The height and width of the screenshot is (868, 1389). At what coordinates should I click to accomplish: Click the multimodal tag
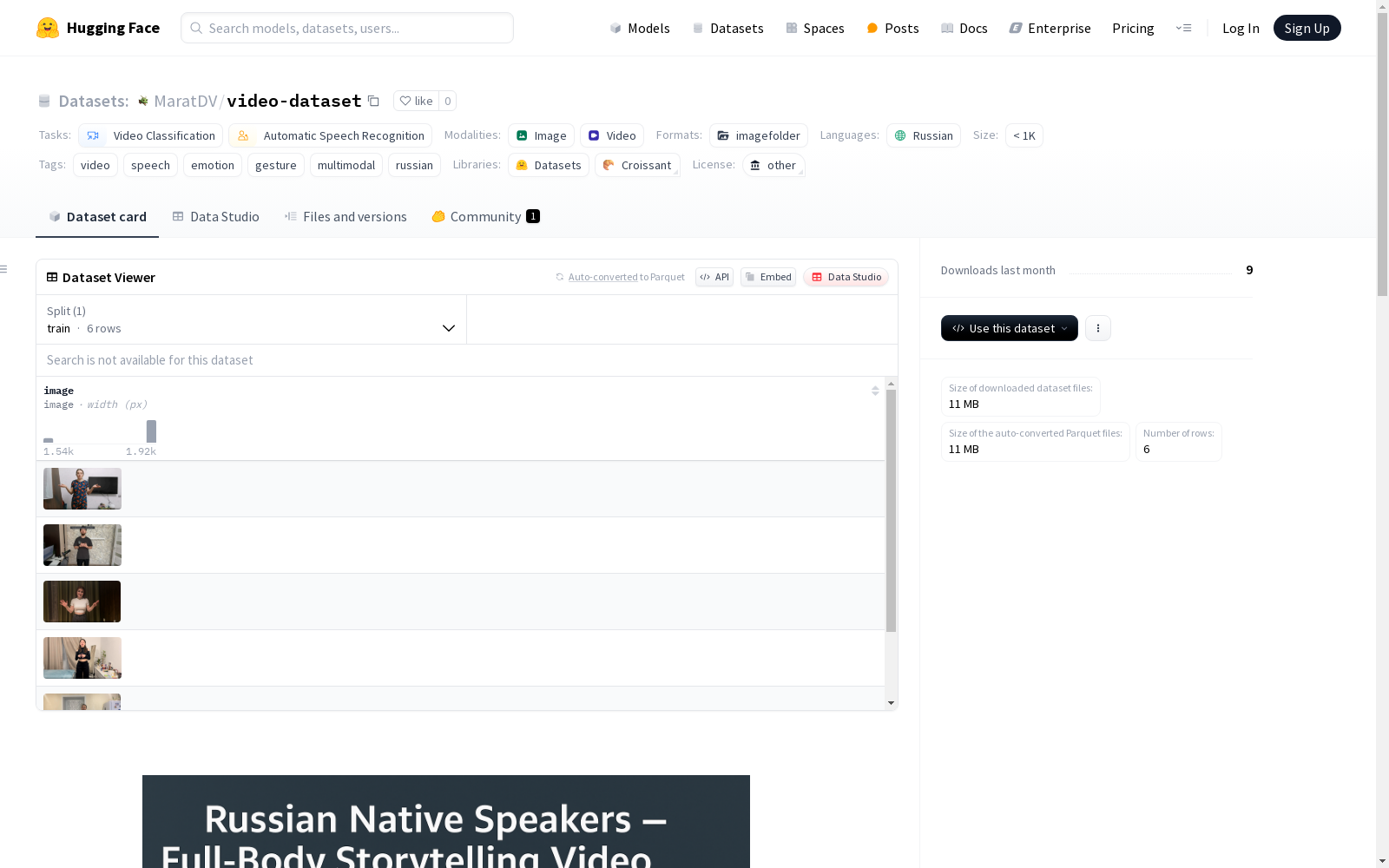[346, 165]
